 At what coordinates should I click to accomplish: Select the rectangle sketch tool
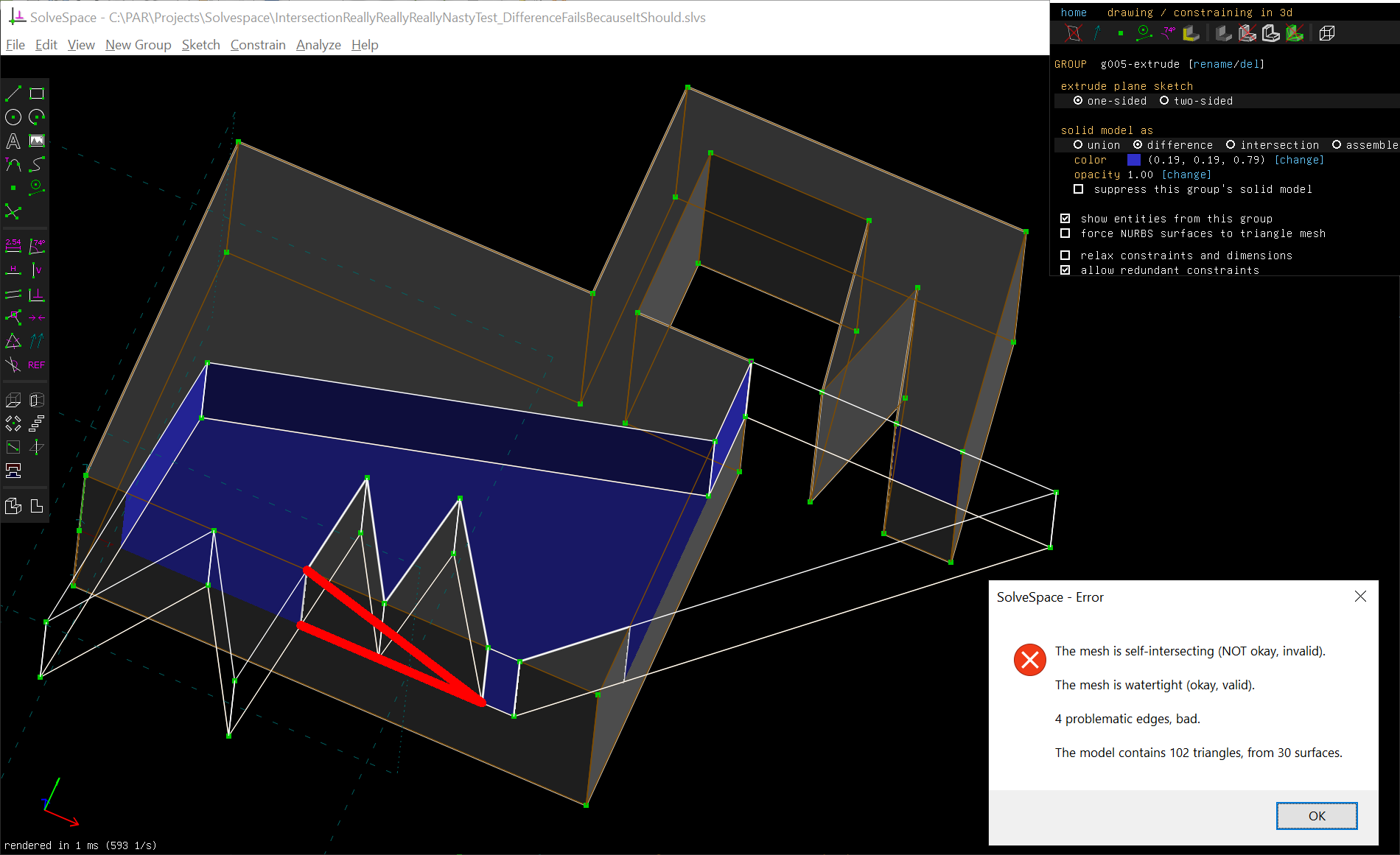point(37,94)
